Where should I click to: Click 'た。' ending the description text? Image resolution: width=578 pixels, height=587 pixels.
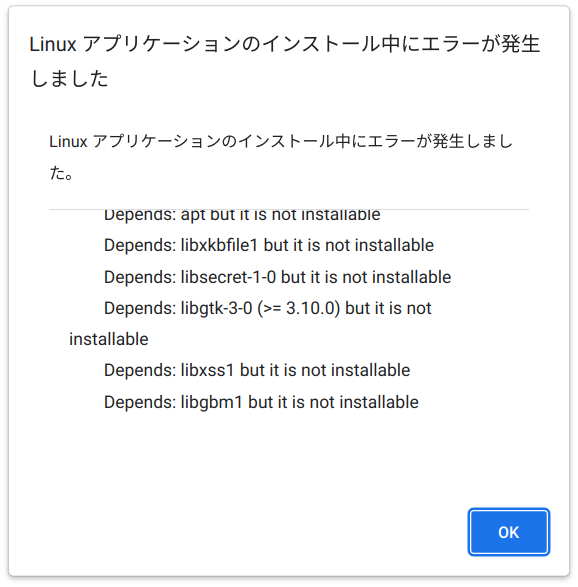(x=61, y=173)
